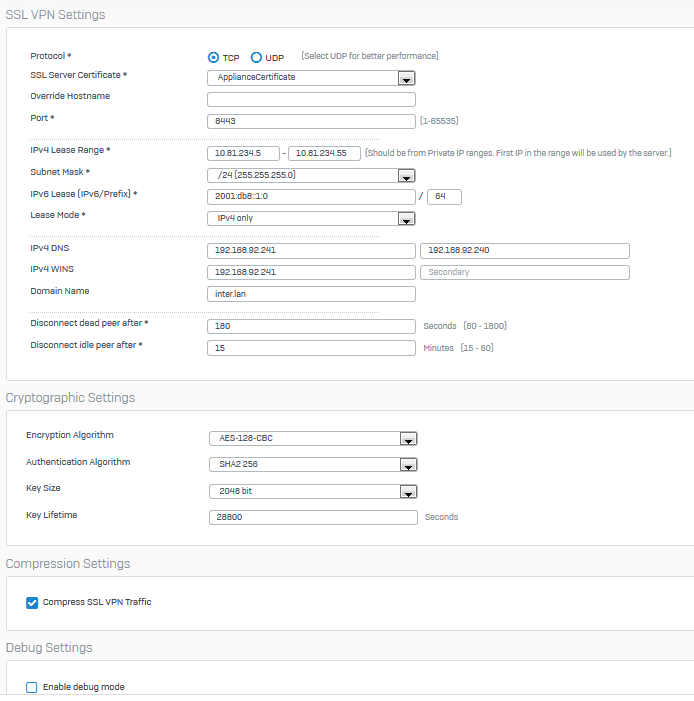
Task: Click the secondary IPv4 DNS field
Action: [525, 251]
